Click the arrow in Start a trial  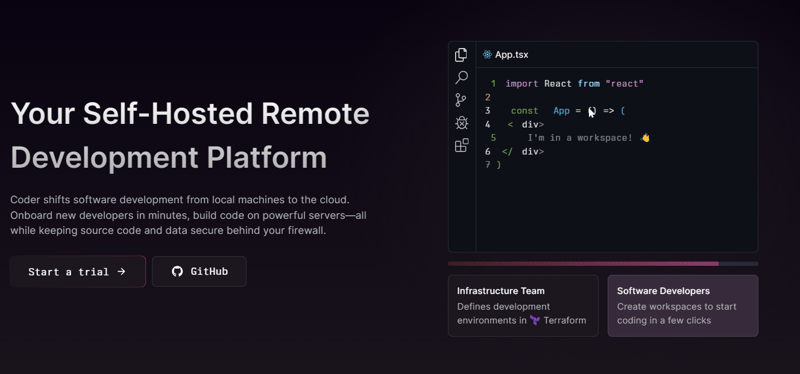[121, 271]
